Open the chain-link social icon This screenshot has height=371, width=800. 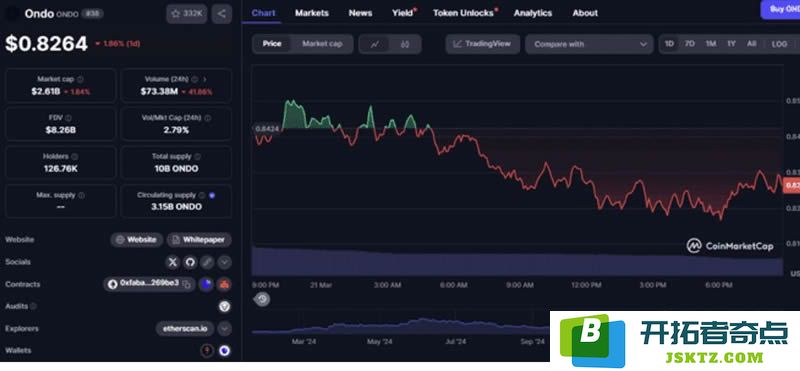tap(207, 262)
